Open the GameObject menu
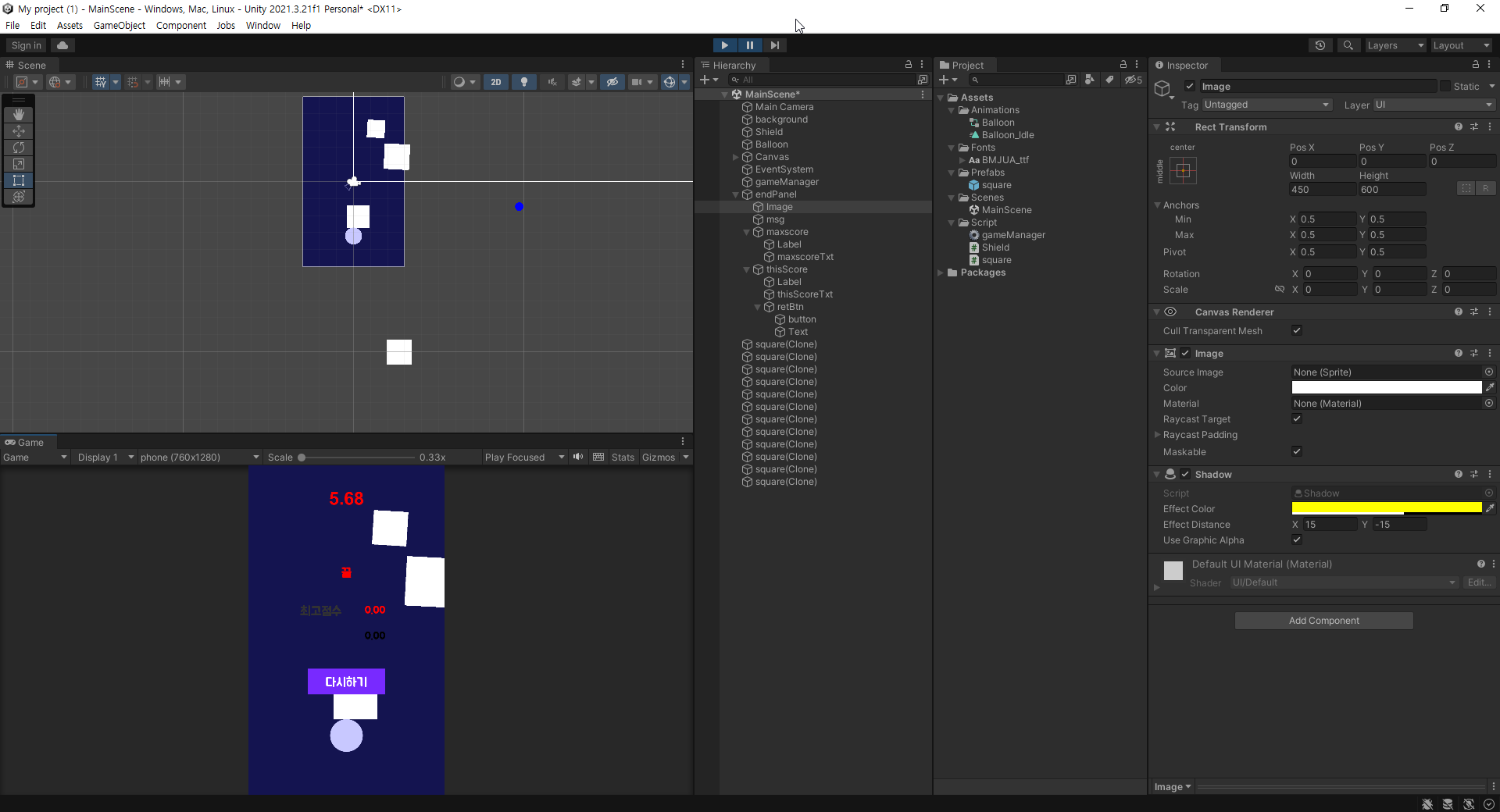 120,26
